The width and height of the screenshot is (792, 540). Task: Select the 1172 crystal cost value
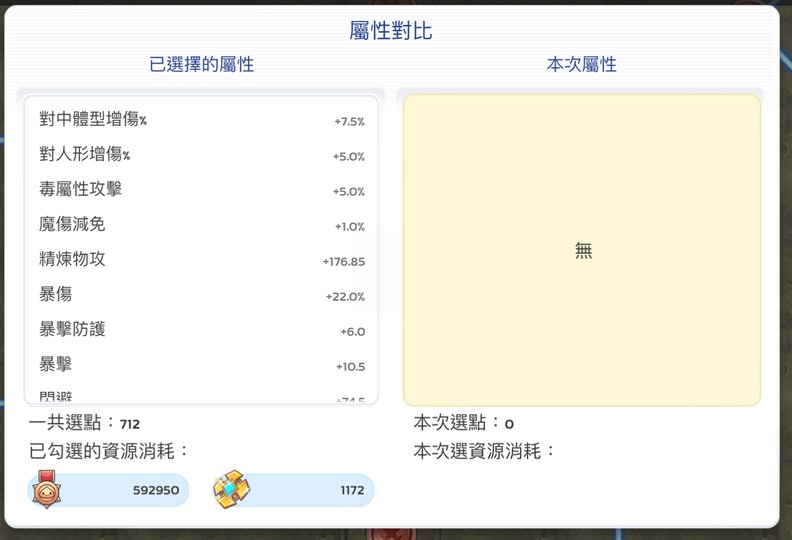pyautogui.click(x=352, y=490)
